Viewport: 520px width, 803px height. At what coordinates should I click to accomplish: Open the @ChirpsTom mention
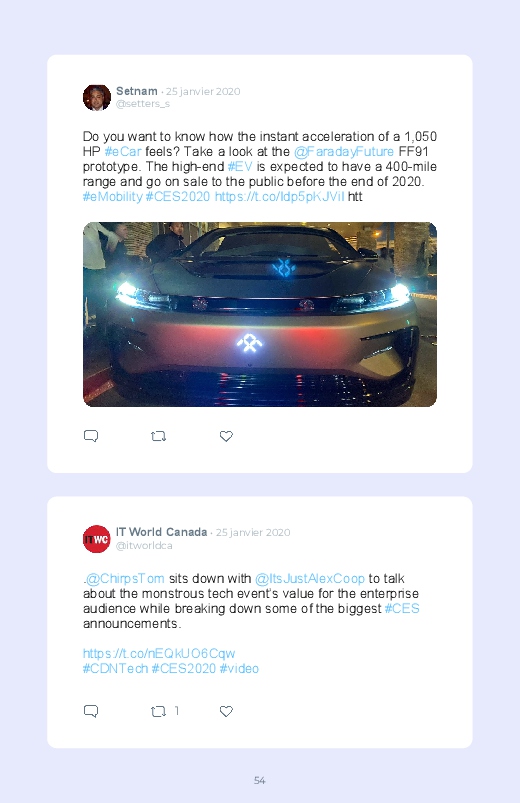(x=125, y=579)
